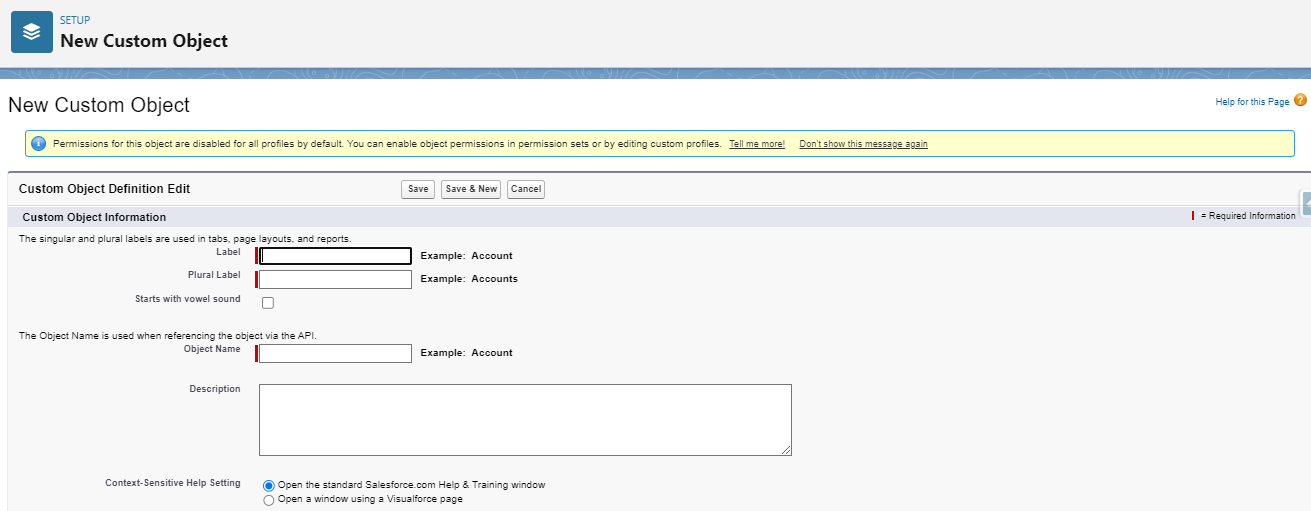Viewport: 1311px width, 511px height.
Task: Cancel the custom object creation
Action: click(525, 189)
